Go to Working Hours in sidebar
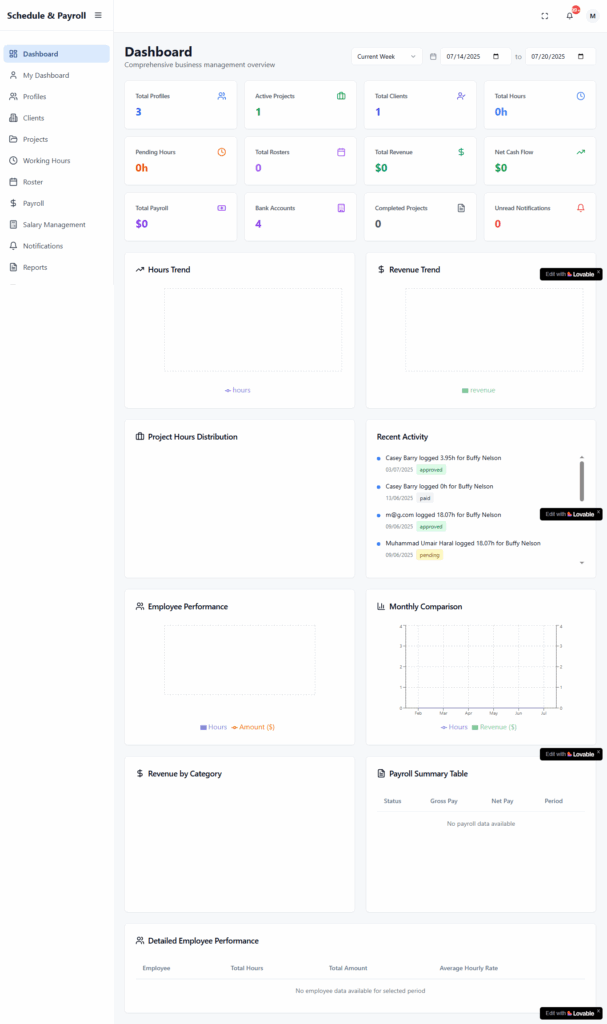Image resolution: width=607 pixels, height=1024 pixels. [46, 161]
